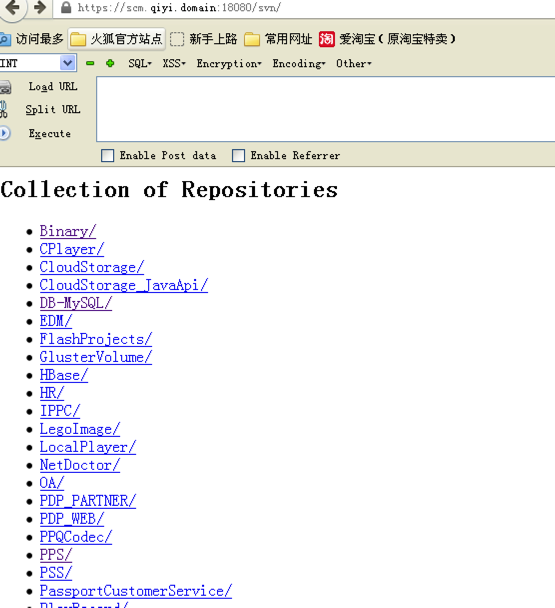
Task: Open the 新手上路 bookmark
Action: pos(203,39)
